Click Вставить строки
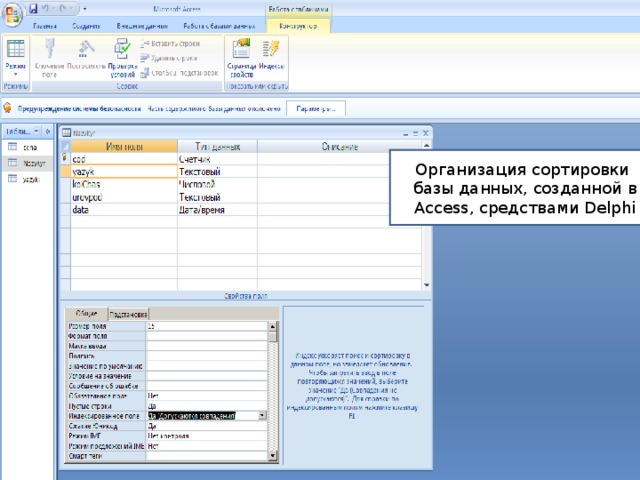Image resolution: width=640 pixels, height=480 pixels. [170, 43]
